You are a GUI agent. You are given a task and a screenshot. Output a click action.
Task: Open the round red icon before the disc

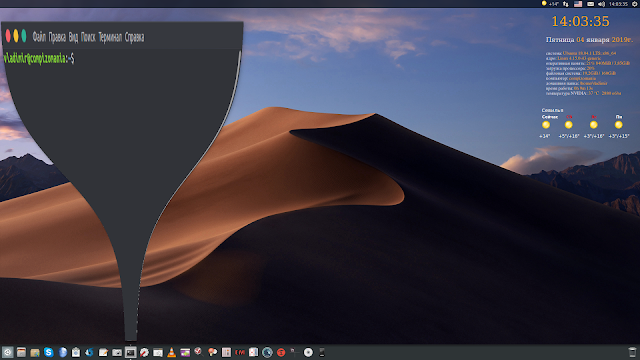(281, 352)
